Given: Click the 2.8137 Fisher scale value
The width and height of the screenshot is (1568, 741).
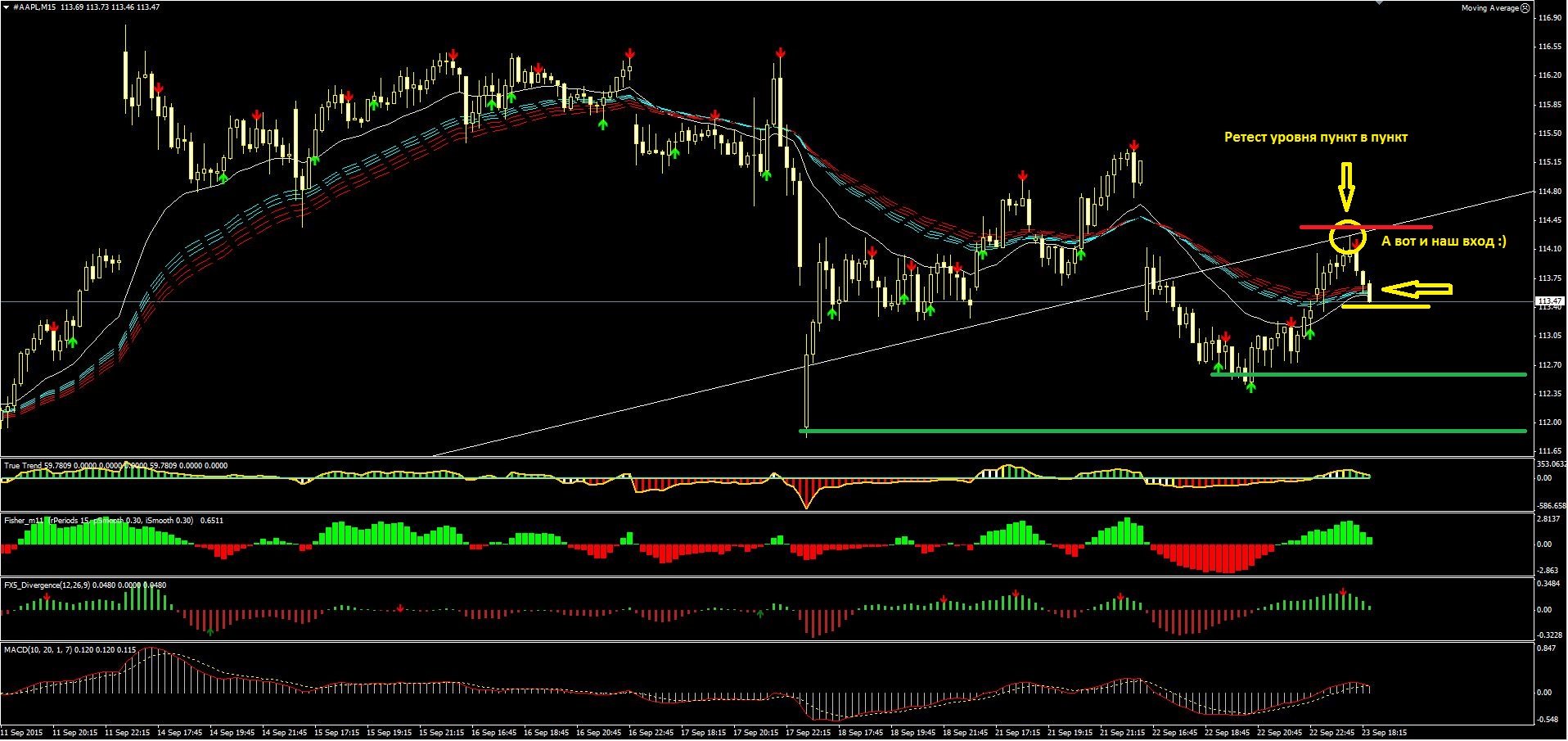Looking at the screenshot, I should (1550, 519).
